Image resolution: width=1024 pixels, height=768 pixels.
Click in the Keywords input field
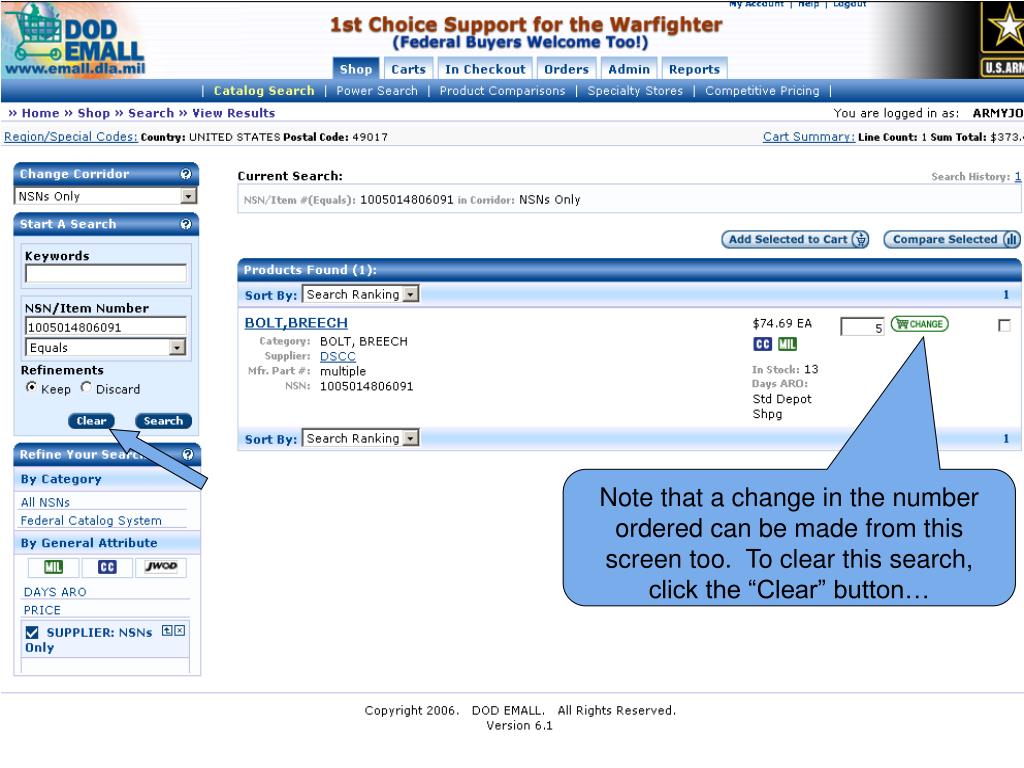[x=106, y=274]
